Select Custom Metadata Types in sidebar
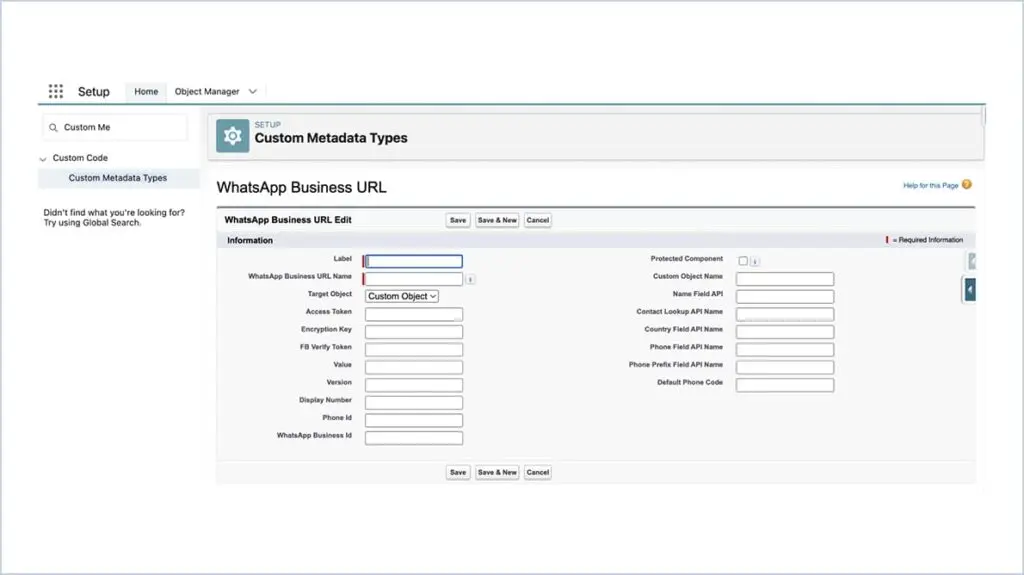Screen dimensions: 1024x575 118,178
